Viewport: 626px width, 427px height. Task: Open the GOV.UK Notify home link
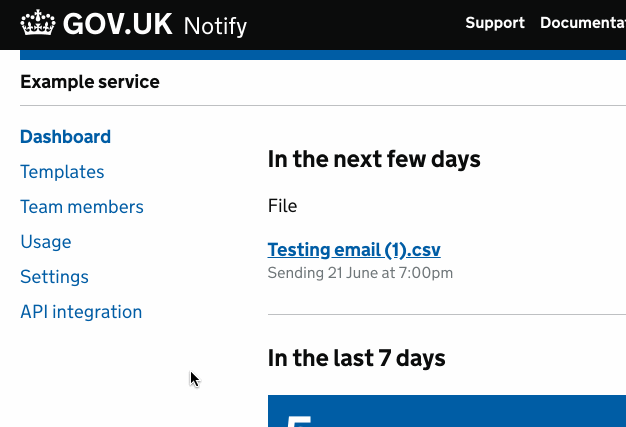pos(134,24)
